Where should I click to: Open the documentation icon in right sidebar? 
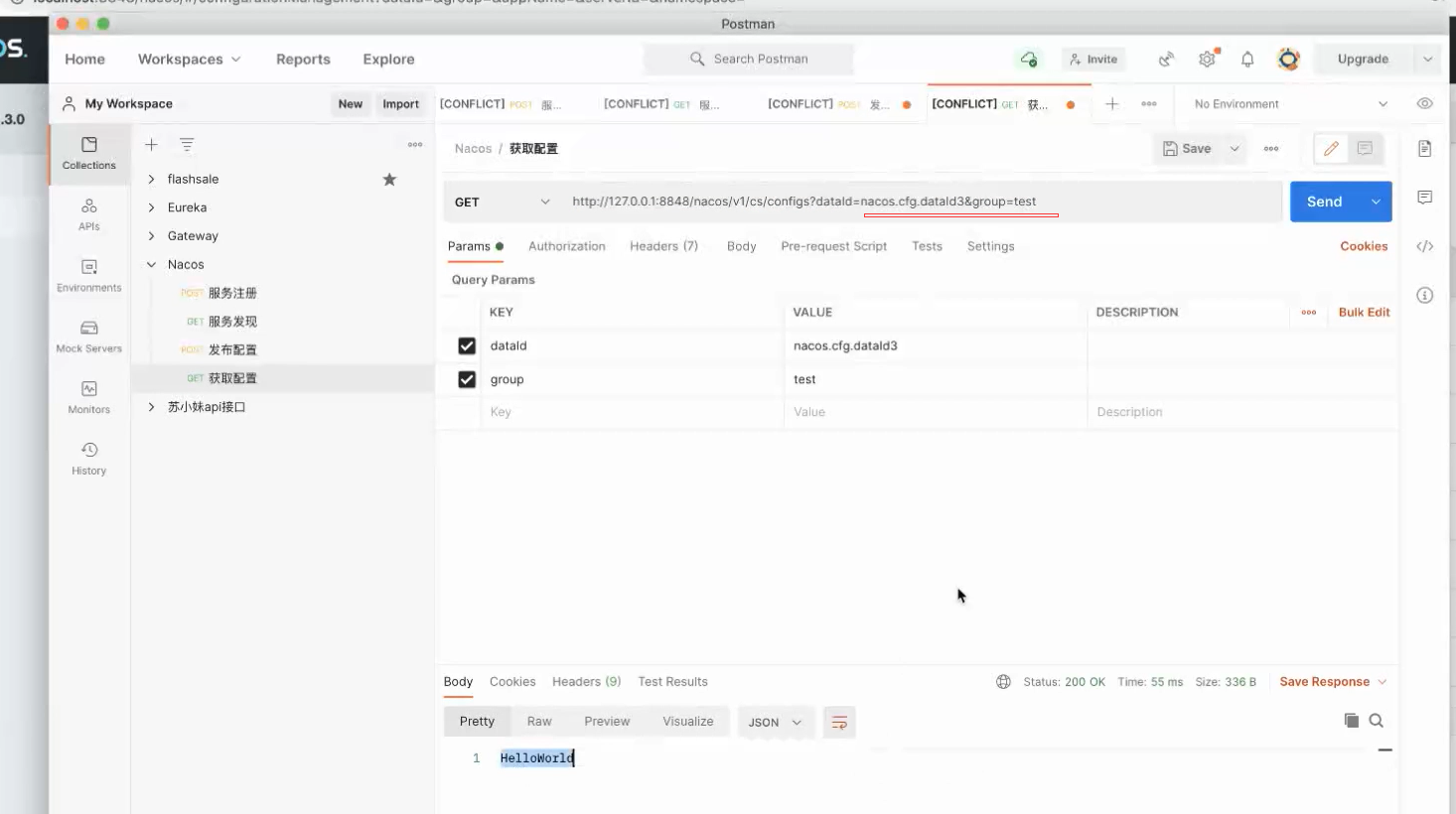click(1425, 149)
